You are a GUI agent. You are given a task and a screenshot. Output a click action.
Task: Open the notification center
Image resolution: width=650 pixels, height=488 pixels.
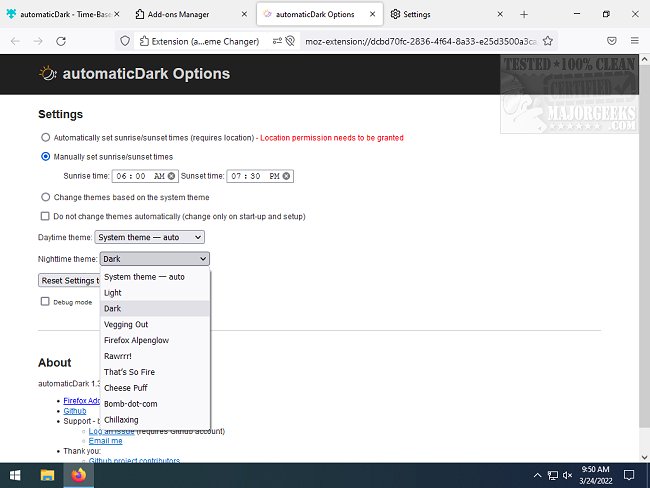tap(629, 475)
